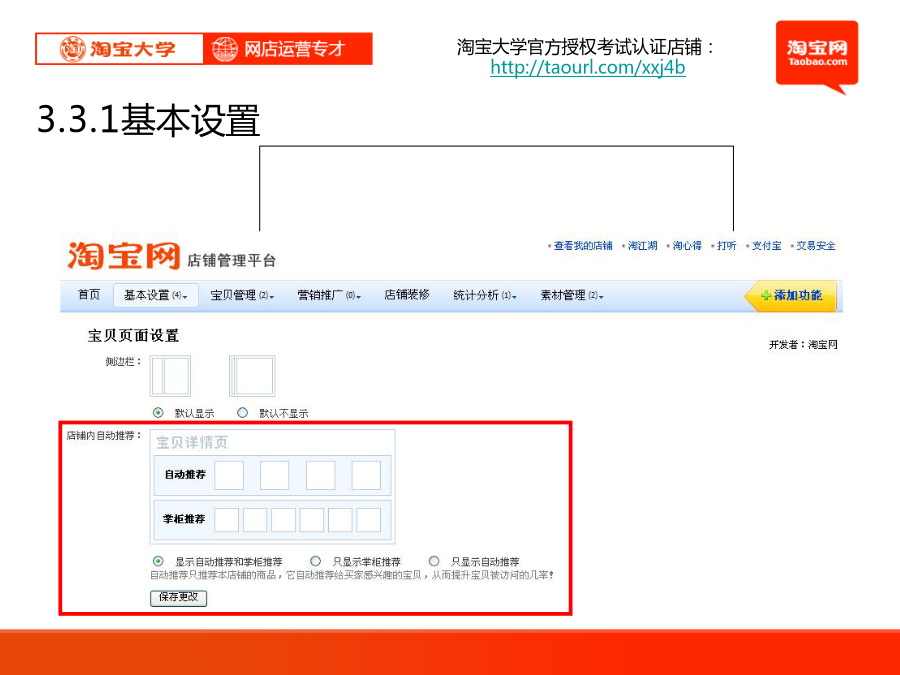Select the 默认显示 radio button
This screenshot has height=675, width=900.
click(158, 413)
